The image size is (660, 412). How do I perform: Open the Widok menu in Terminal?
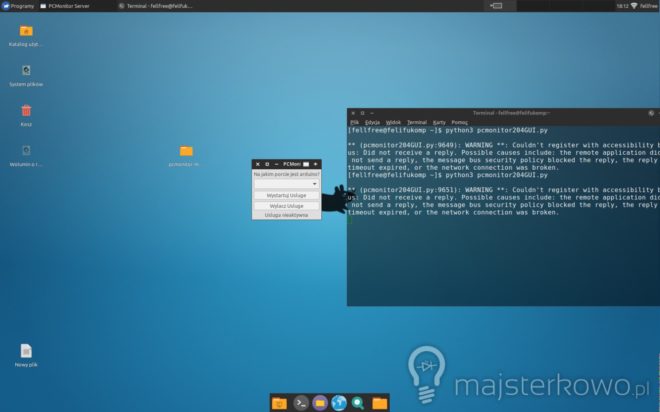393,122
